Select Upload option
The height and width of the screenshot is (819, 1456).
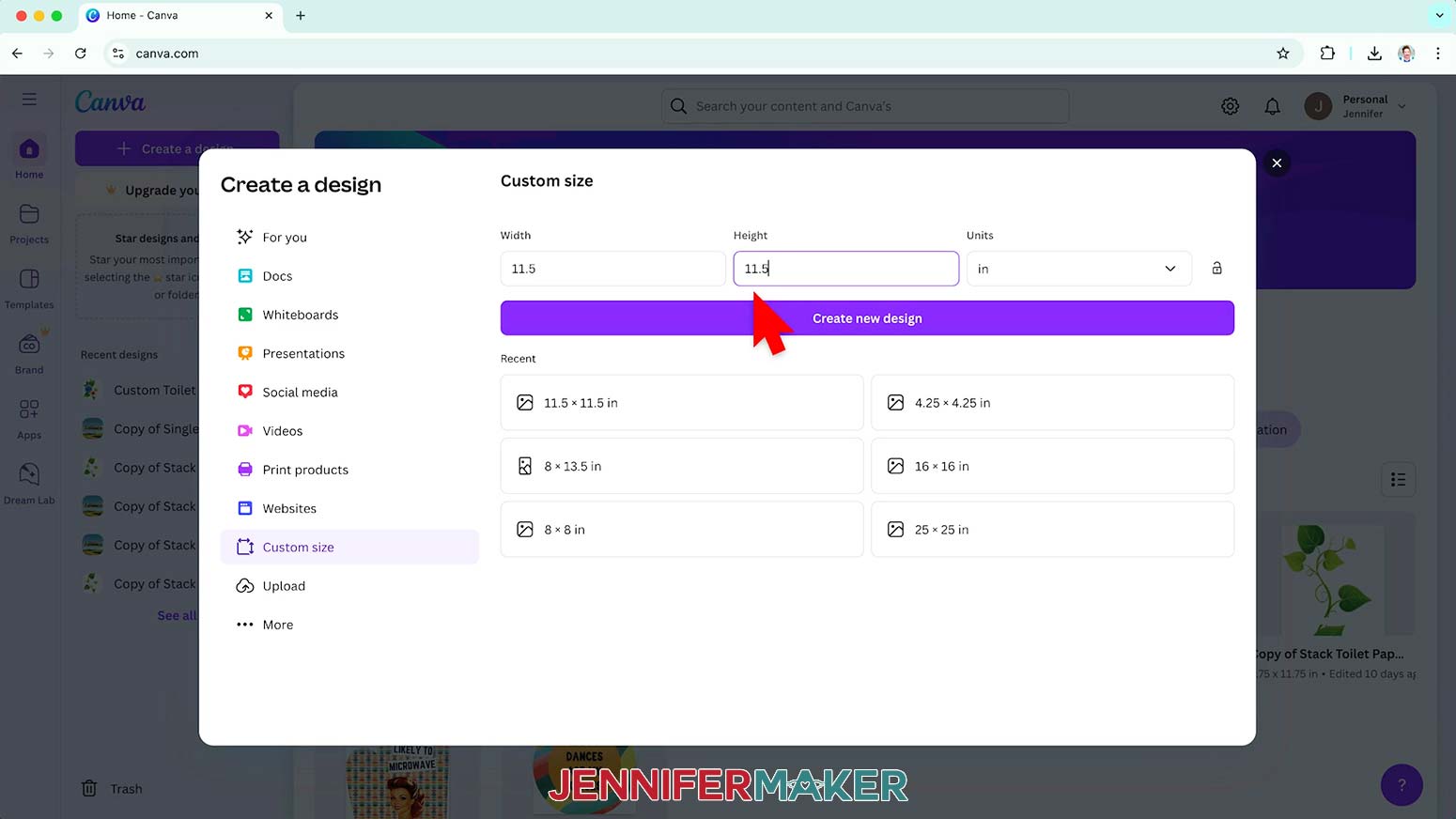point(349,586)
